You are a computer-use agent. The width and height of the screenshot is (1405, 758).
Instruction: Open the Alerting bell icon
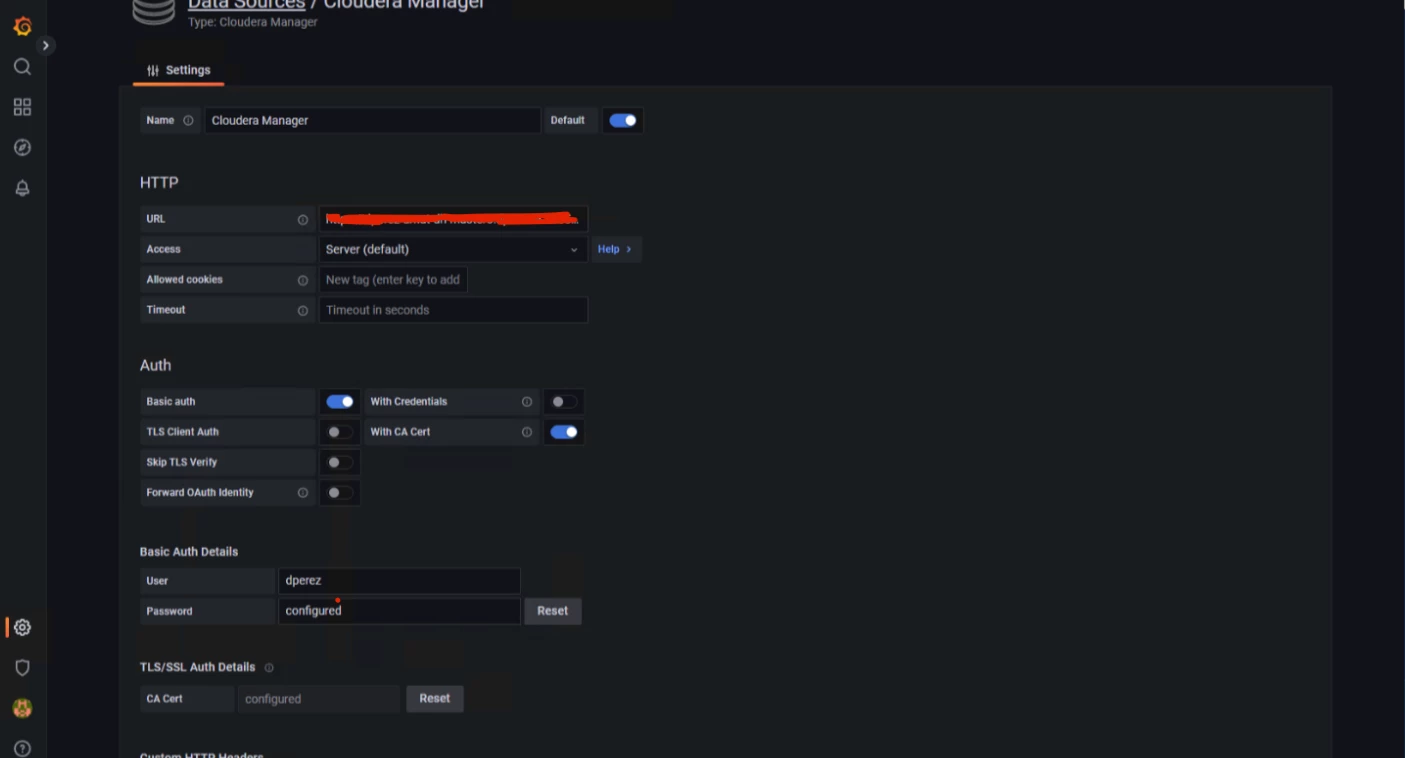tap(22, 188)
